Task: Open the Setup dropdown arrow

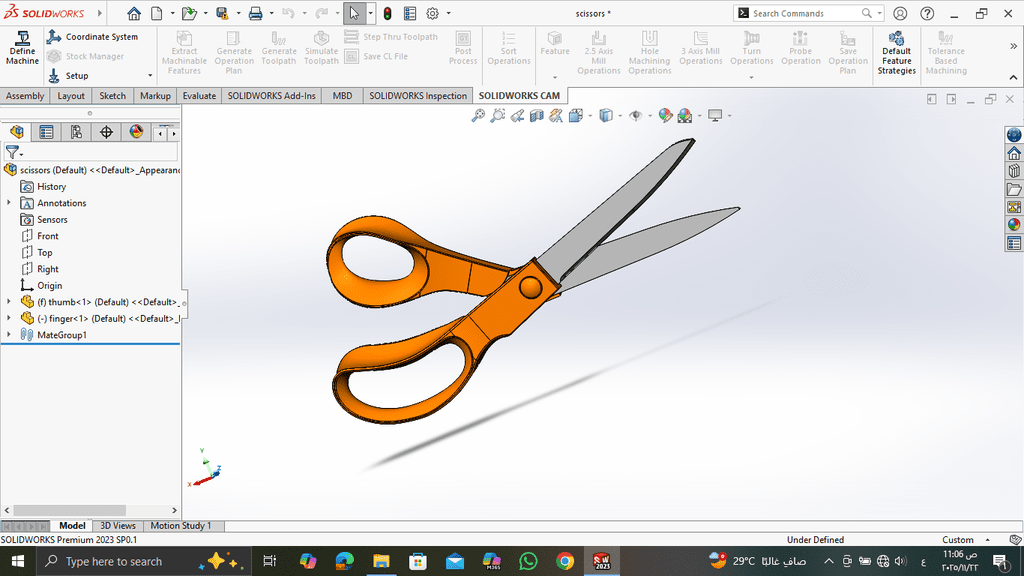Action: click(x=150, y=76)
